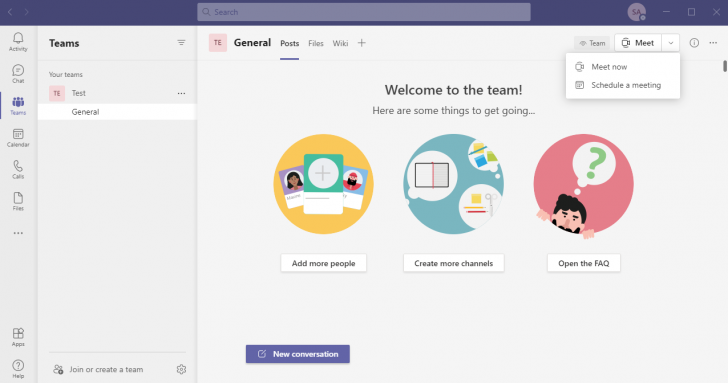Switch to the Files tab

pos(316,43)
